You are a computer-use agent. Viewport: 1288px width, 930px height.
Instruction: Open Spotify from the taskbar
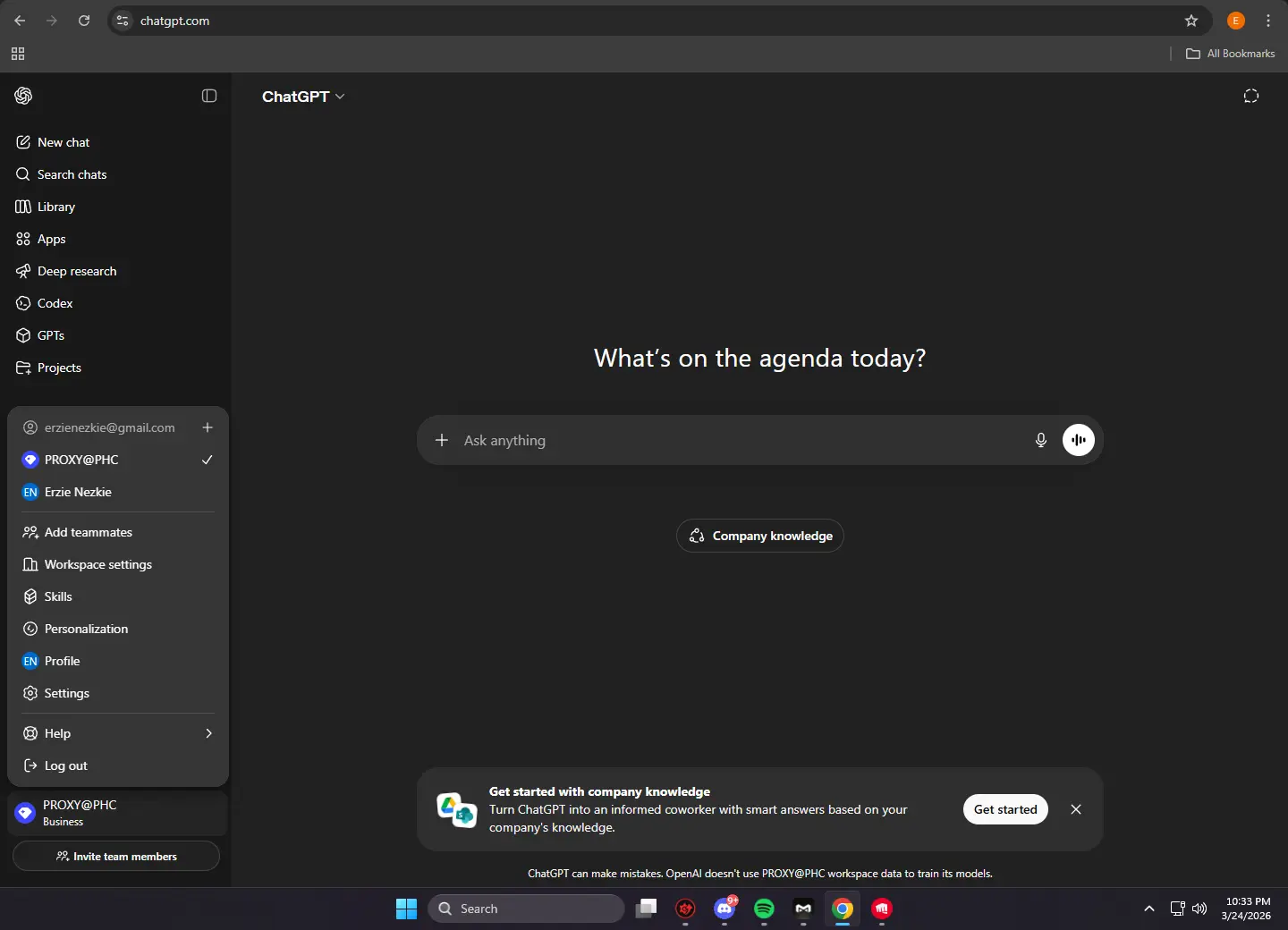[764, 909]
